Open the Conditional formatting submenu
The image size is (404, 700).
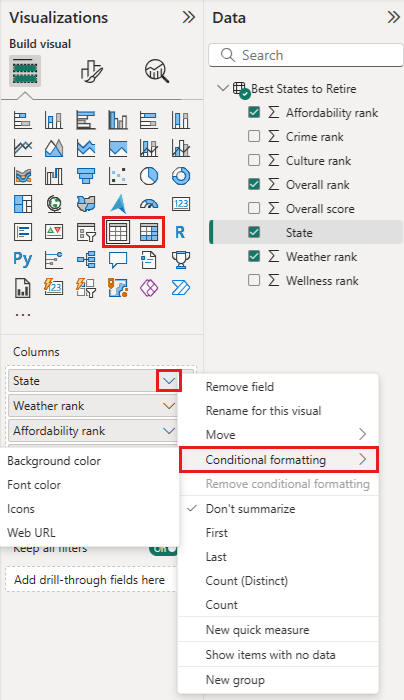pos(279,459)
